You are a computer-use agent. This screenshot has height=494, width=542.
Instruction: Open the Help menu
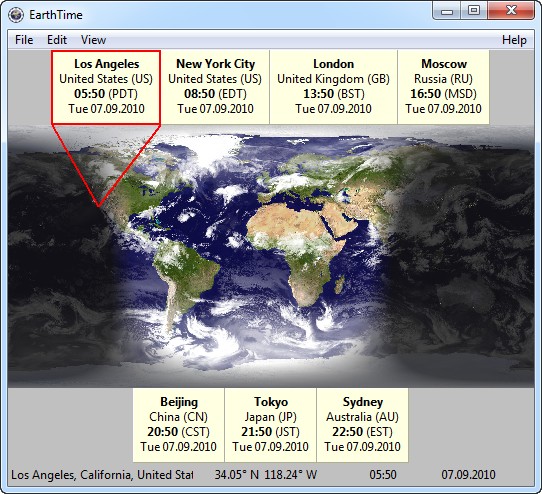pyautogui.click(x=514, y=40)
